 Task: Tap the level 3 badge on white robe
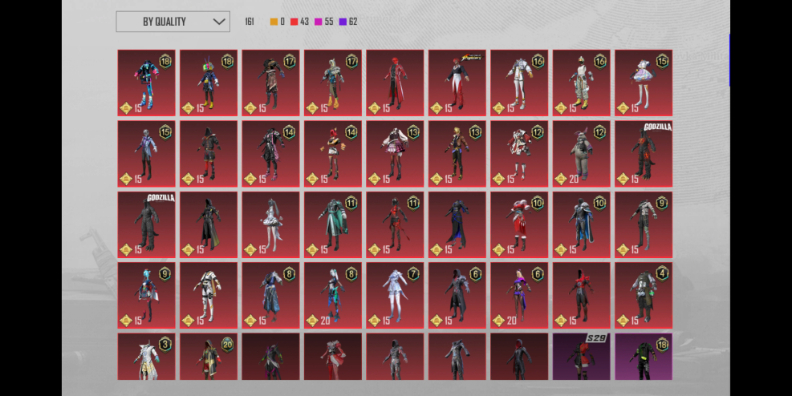[x=165, y=344]
